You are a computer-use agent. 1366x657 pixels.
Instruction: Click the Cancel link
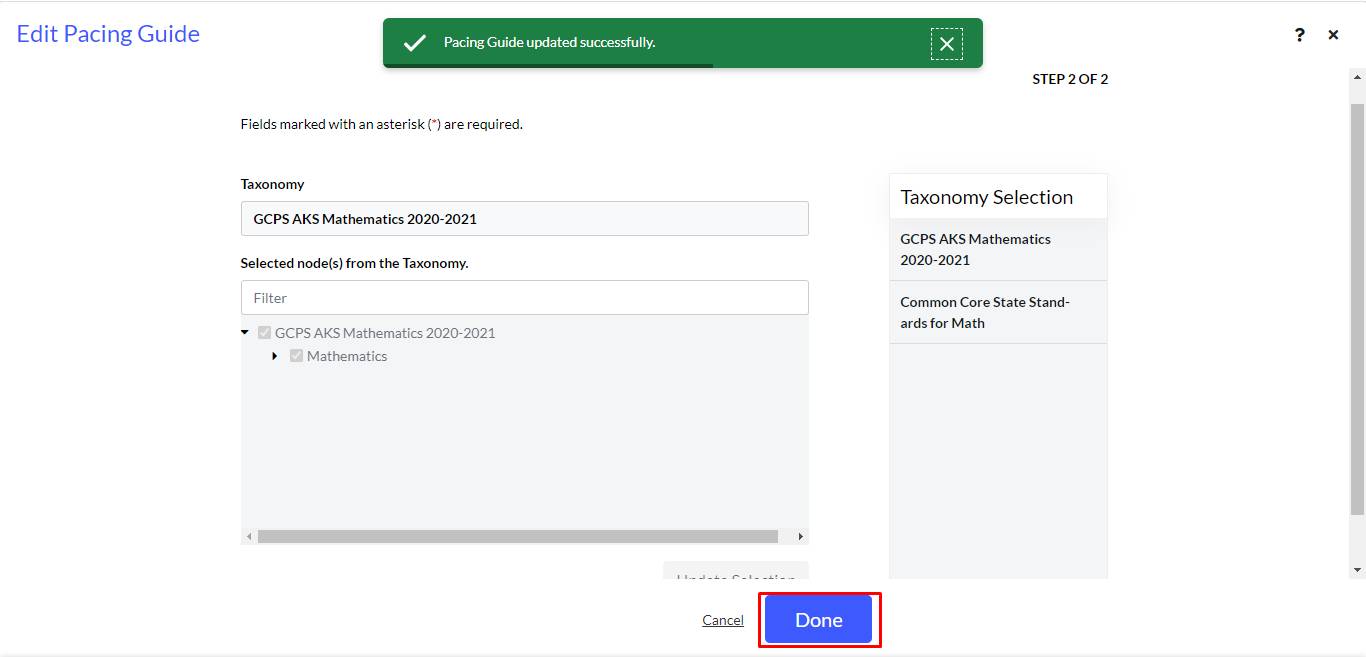[723, 620]
